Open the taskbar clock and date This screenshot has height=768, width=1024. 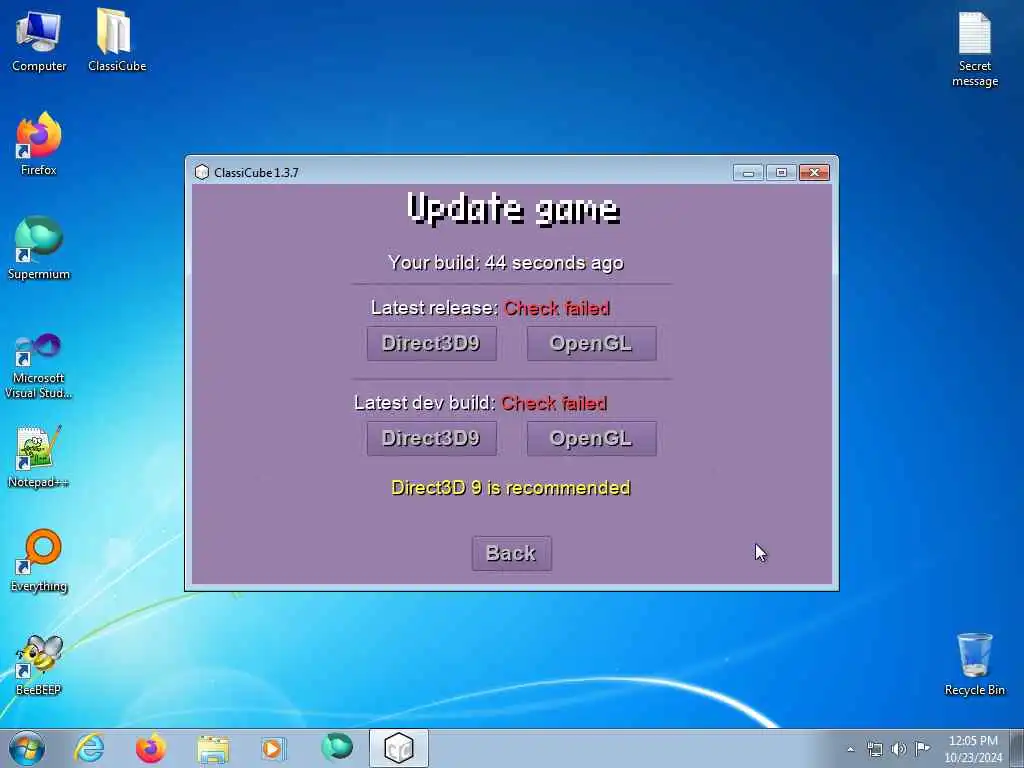point(973,749)
